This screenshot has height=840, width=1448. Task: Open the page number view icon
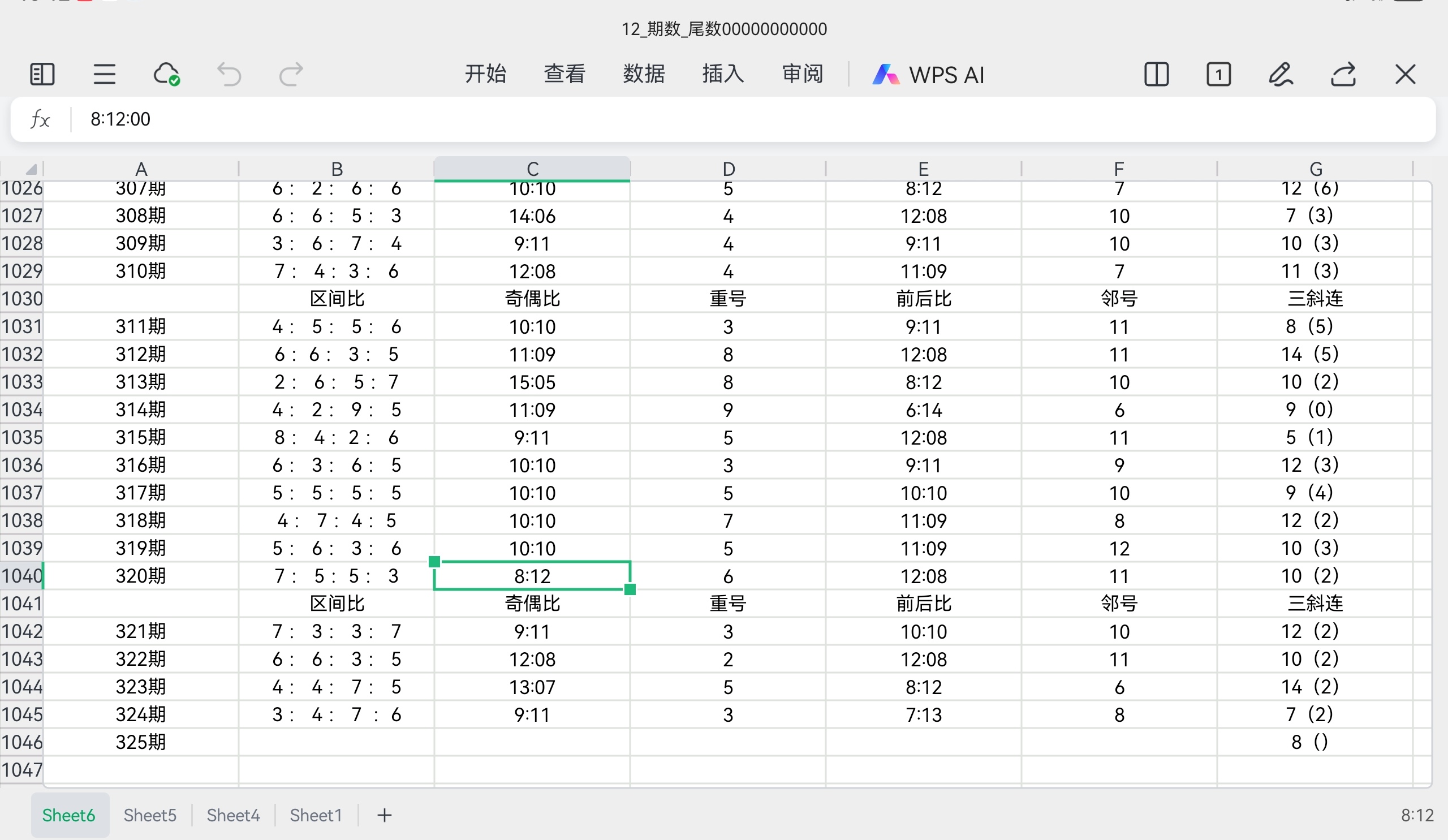tap(1218, 75)
